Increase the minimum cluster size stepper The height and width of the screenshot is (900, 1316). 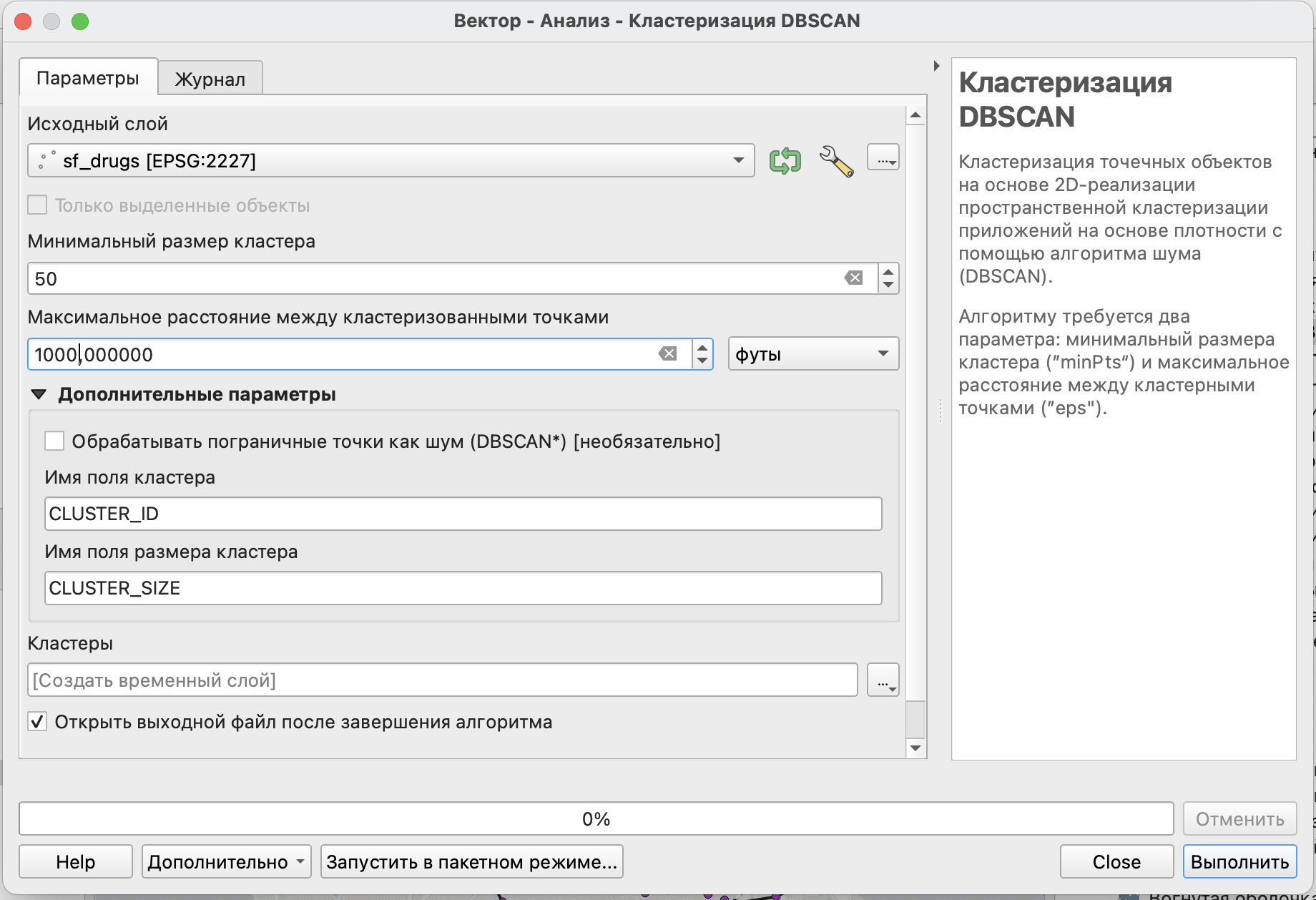(x=888, y=272)
